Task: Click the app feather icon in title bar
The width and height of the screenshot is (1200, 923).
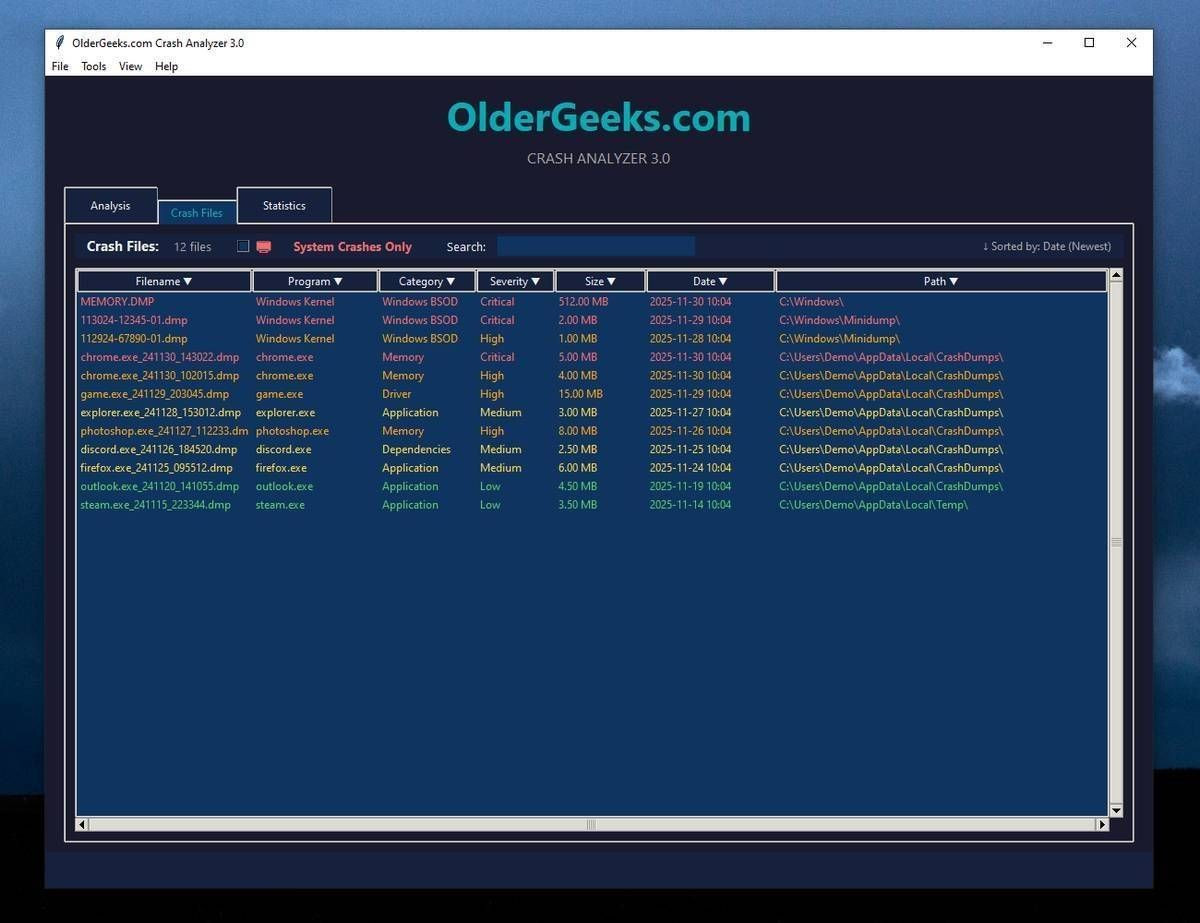Action: tap(60, 43)
